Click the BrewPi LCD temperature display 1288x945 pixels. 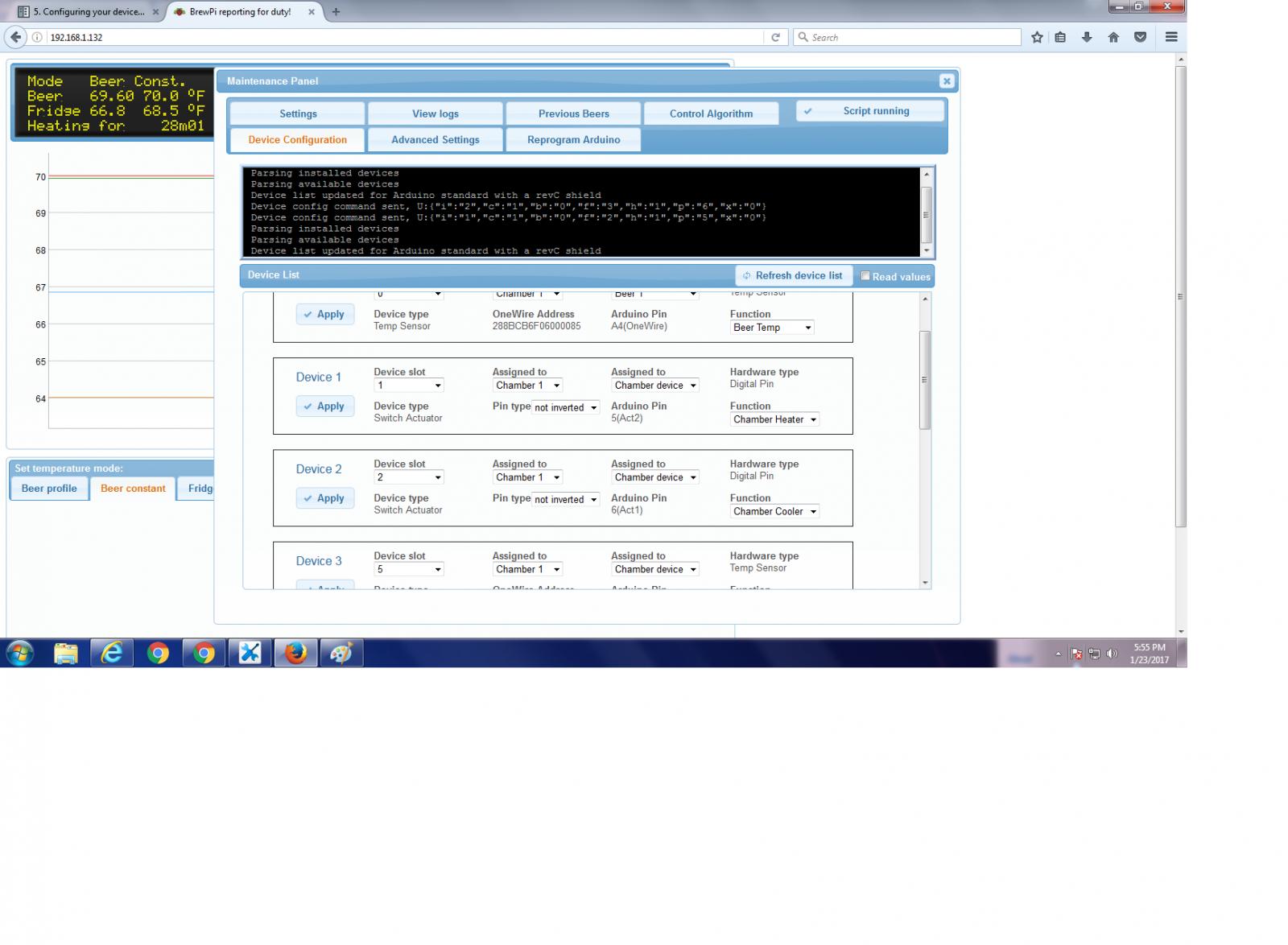pyautogui.click(x=115, y=103)
